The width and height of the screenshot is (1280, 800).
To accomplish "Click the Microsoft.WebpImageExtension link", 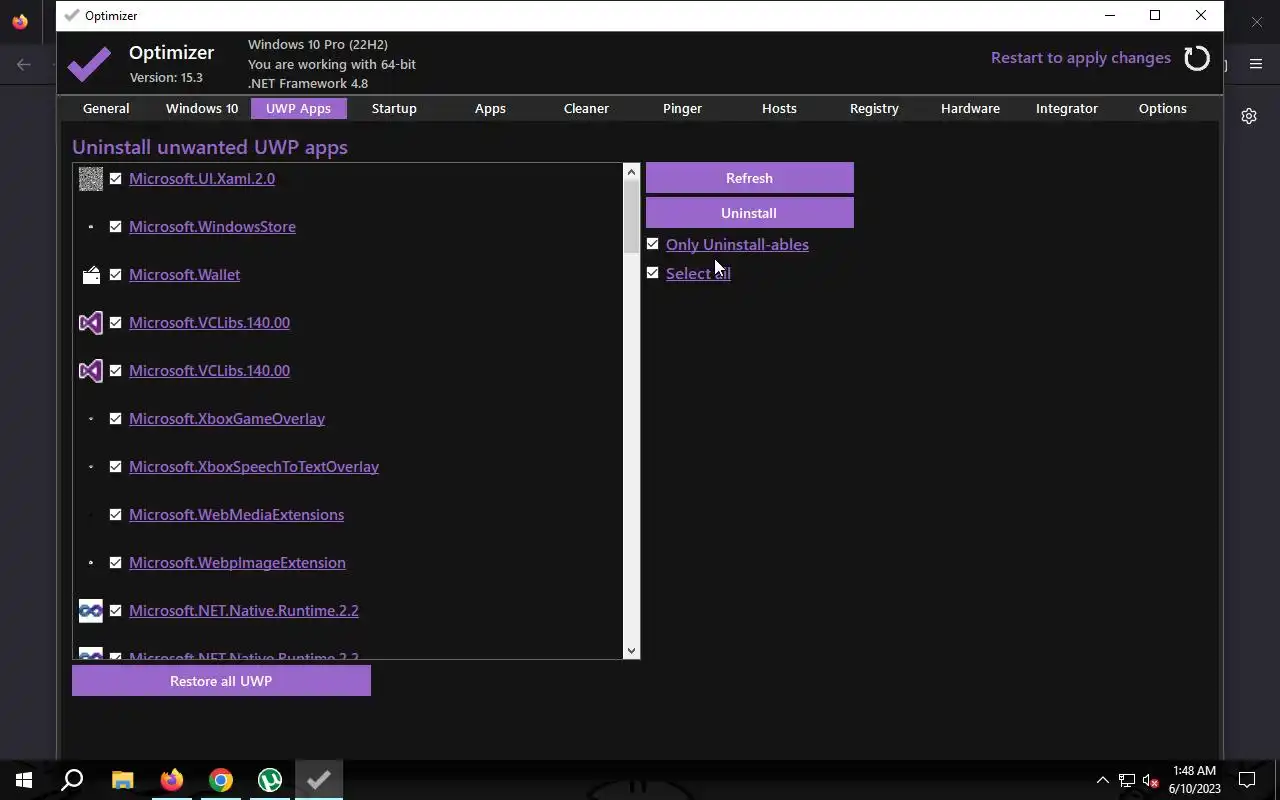I will point(237,563).
